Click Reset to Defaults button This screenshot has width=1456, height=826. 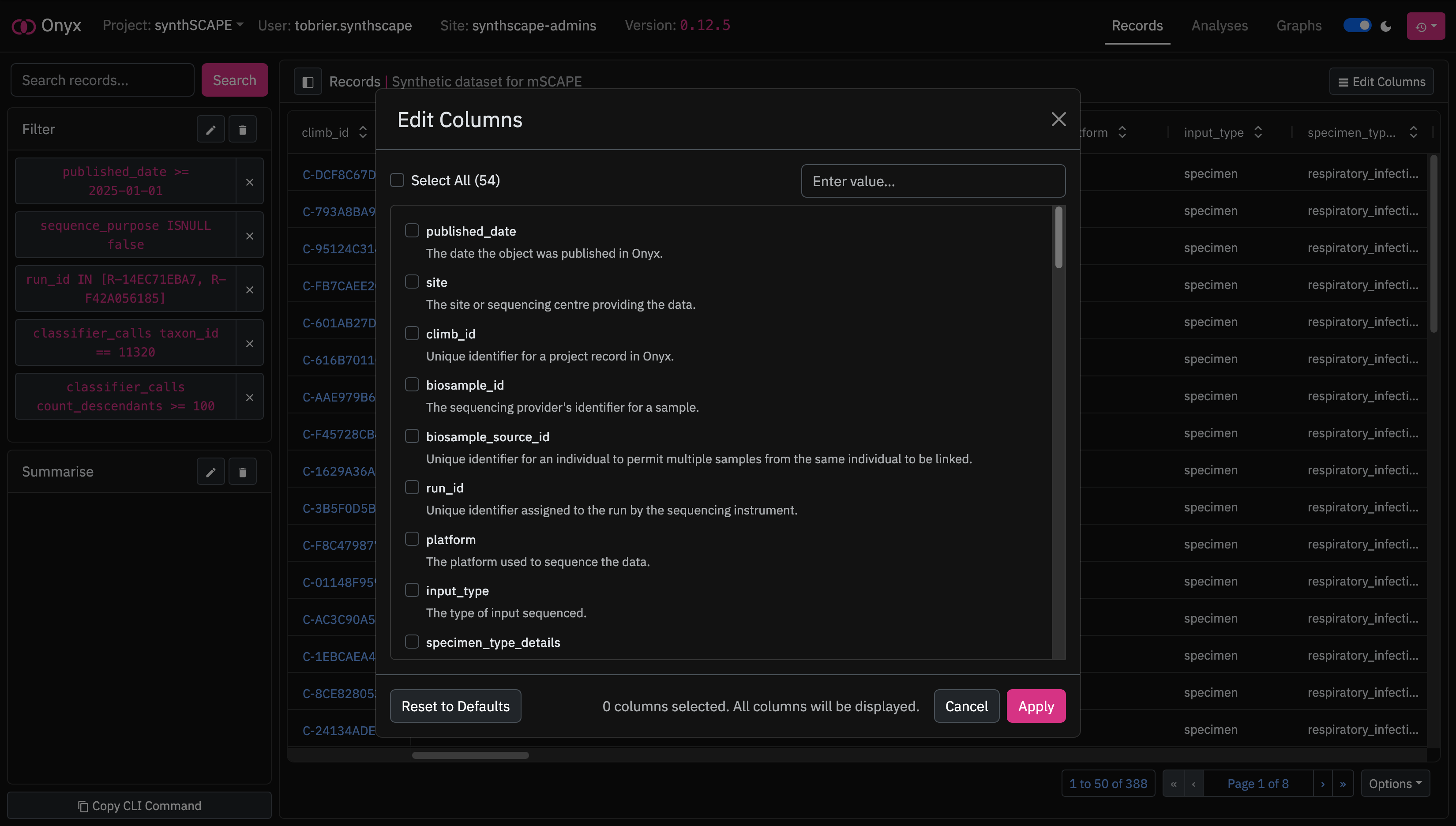point(455,706)
